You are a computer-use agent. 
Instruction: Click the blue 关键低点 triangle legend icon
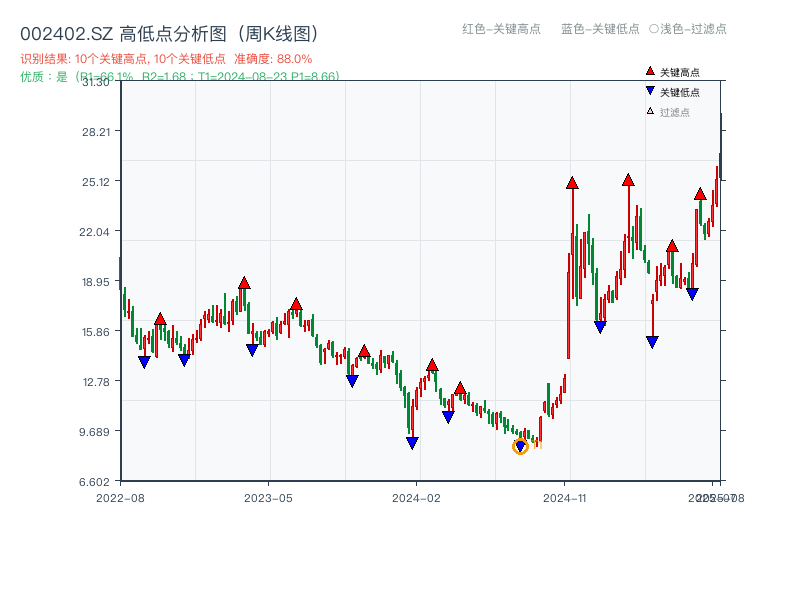(650, 91)
